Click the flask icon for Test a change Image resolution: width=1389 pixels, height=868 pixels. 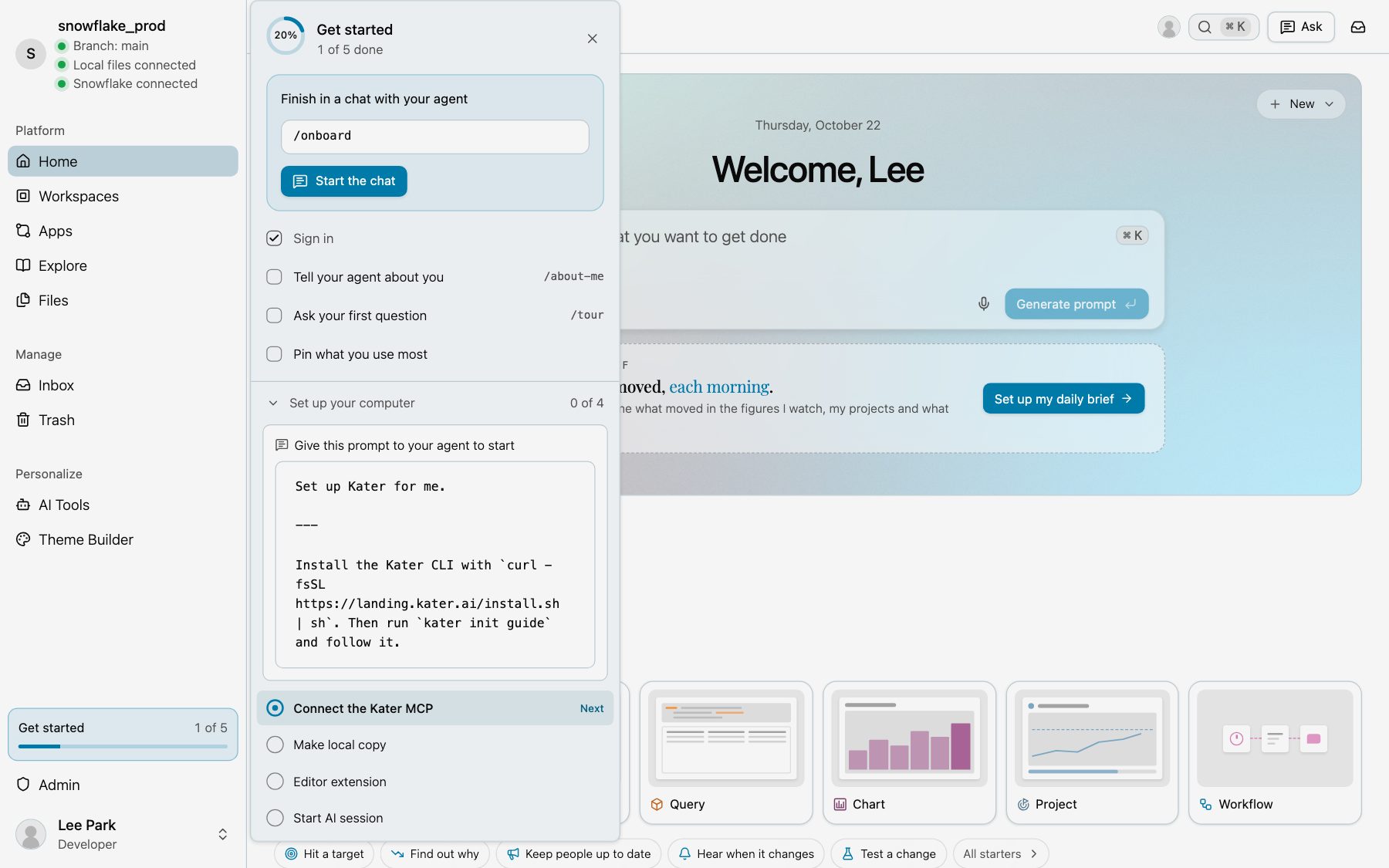click(848, 854)
